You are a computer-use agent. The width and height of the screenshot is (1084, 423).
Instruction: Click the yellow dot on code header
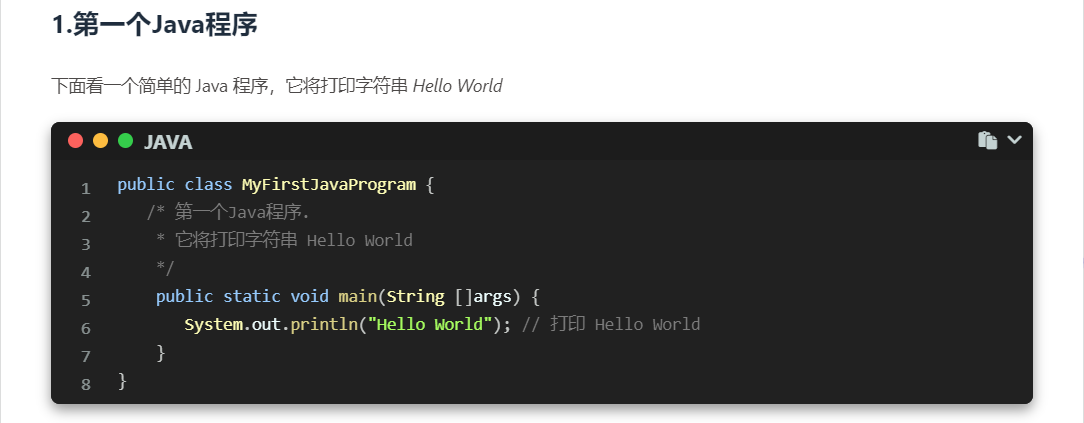tap(100, 141)
